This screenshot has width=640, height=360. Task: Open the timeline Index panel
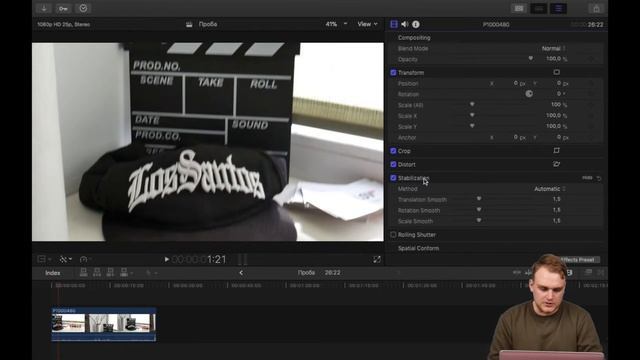pos(53,273)
